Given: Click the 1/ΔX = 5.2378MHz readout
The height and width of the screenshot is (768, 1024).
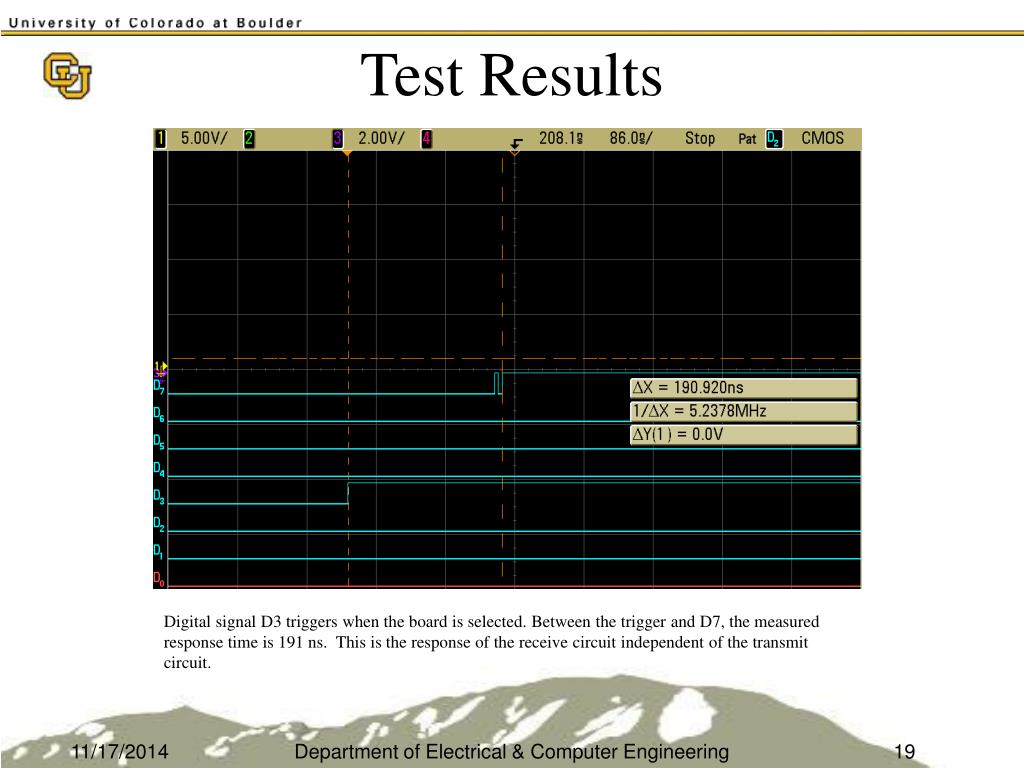Looking at the screenshot, I should point(743,411).
